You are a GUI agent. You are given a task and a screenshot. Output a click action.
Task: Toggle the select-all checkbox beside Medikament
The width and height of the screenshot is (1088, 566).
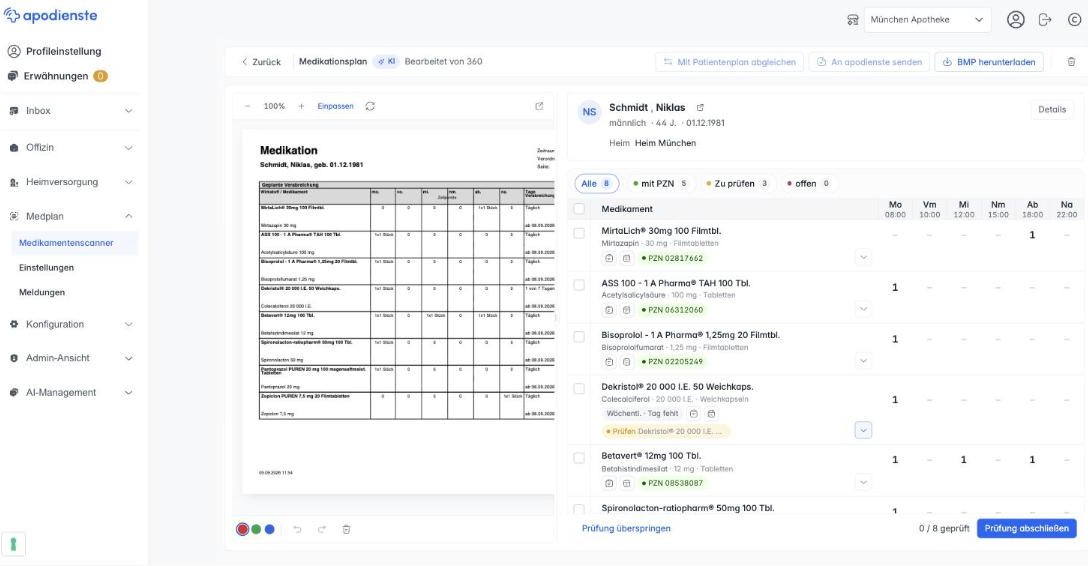[579, 209]
